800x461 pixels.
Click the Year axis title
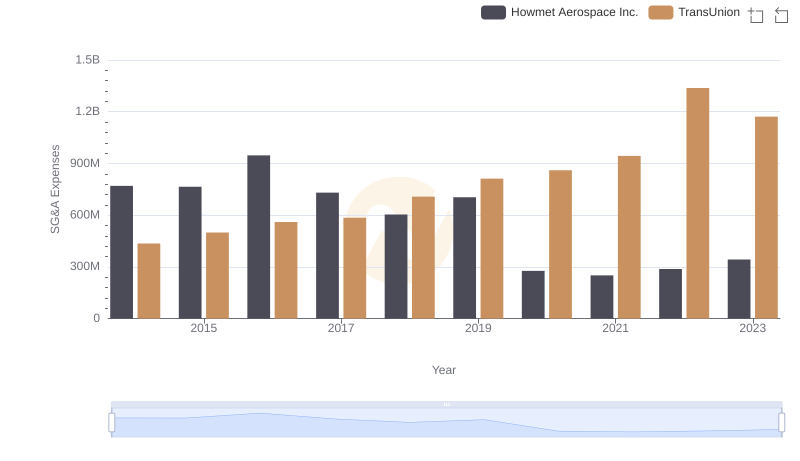pos(444,370)
